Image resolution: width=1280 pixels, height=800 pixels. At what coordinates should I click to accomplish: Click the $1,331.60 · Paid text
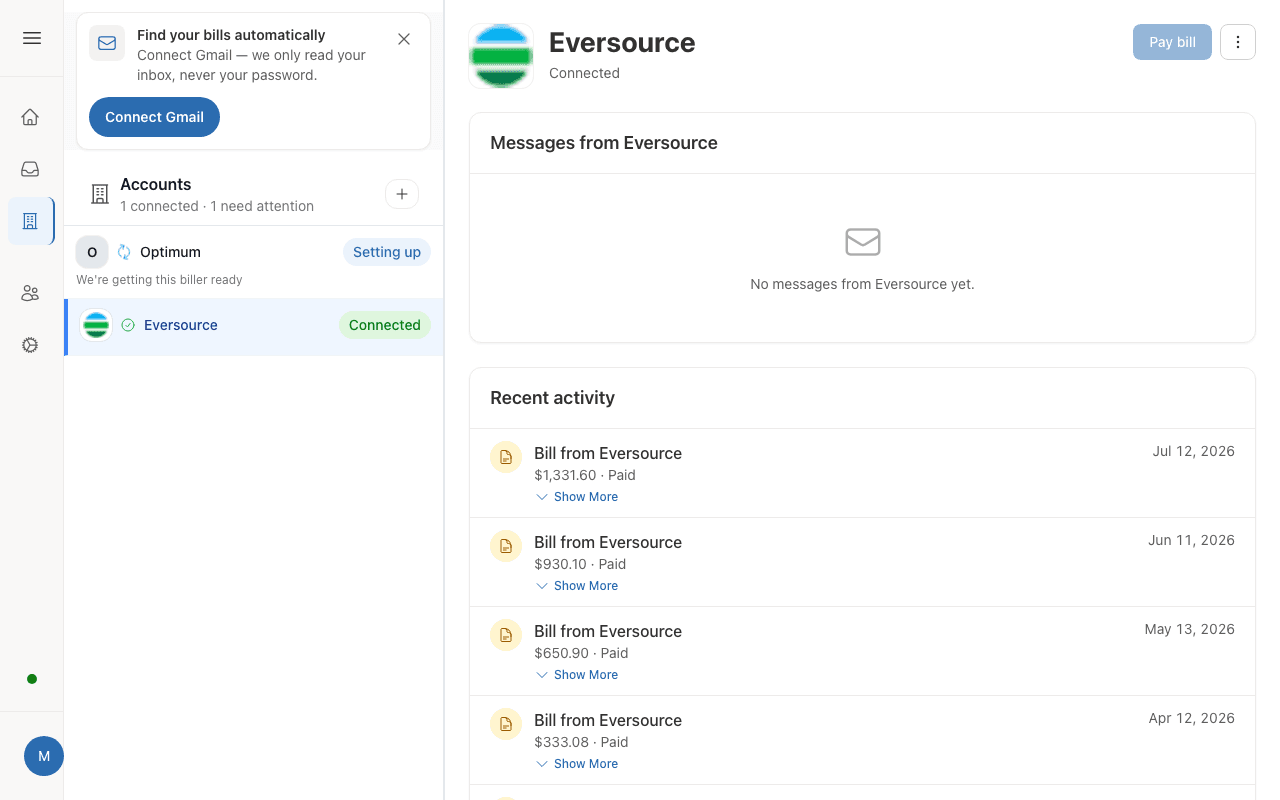click(585, 475)
